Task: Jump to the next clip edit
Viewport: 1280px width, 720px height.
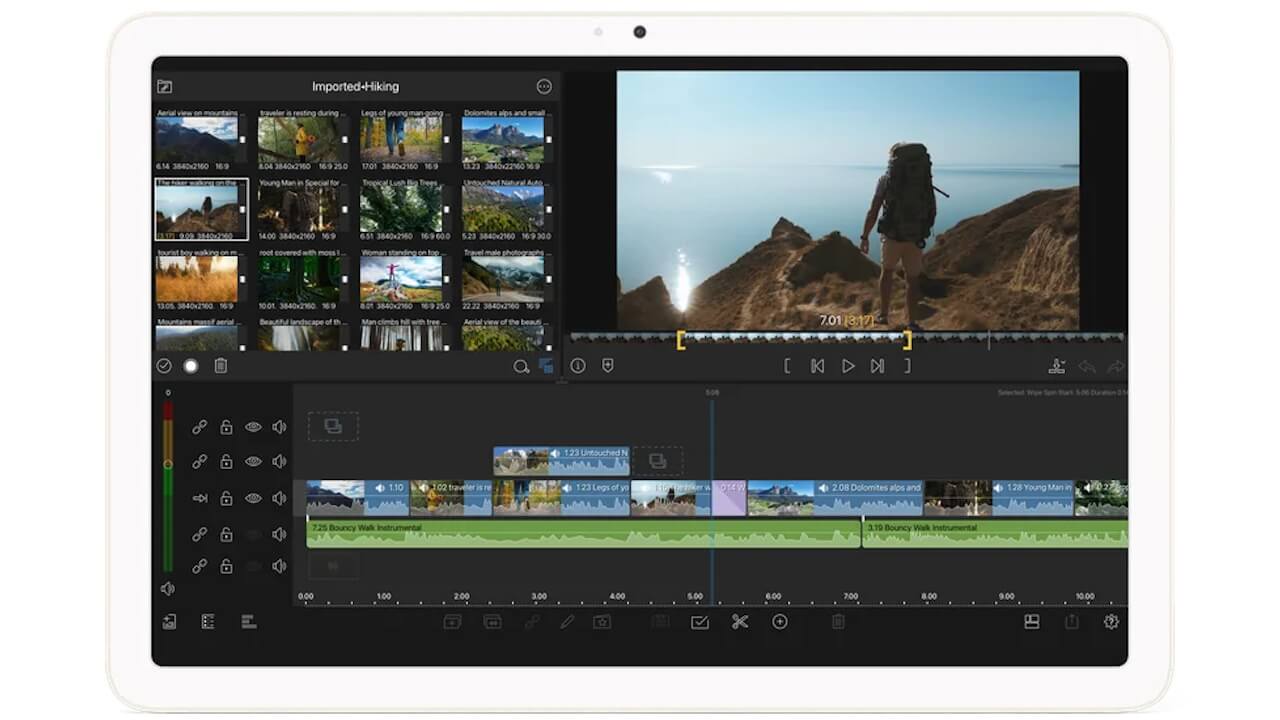Action: coord(877,366)
